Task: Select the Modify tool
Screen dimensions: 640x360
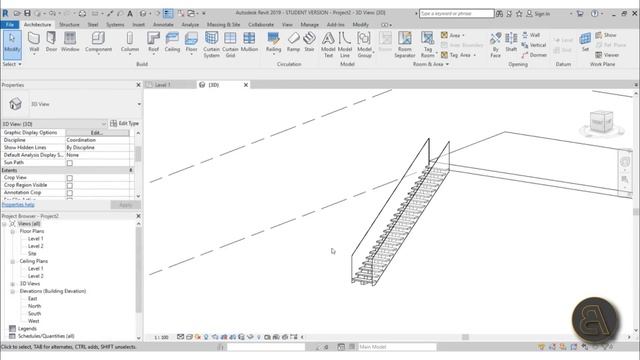Action: point(12,44)
